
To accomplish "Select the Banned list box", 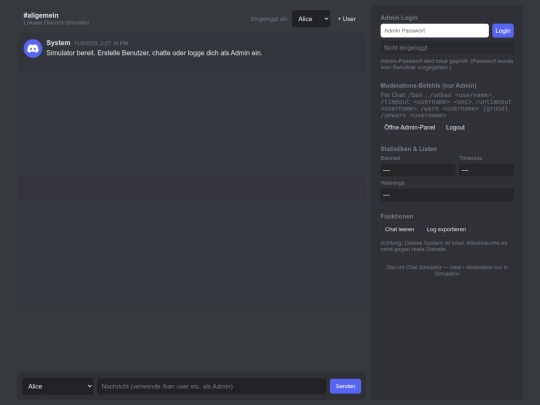I will pos(418,170).
